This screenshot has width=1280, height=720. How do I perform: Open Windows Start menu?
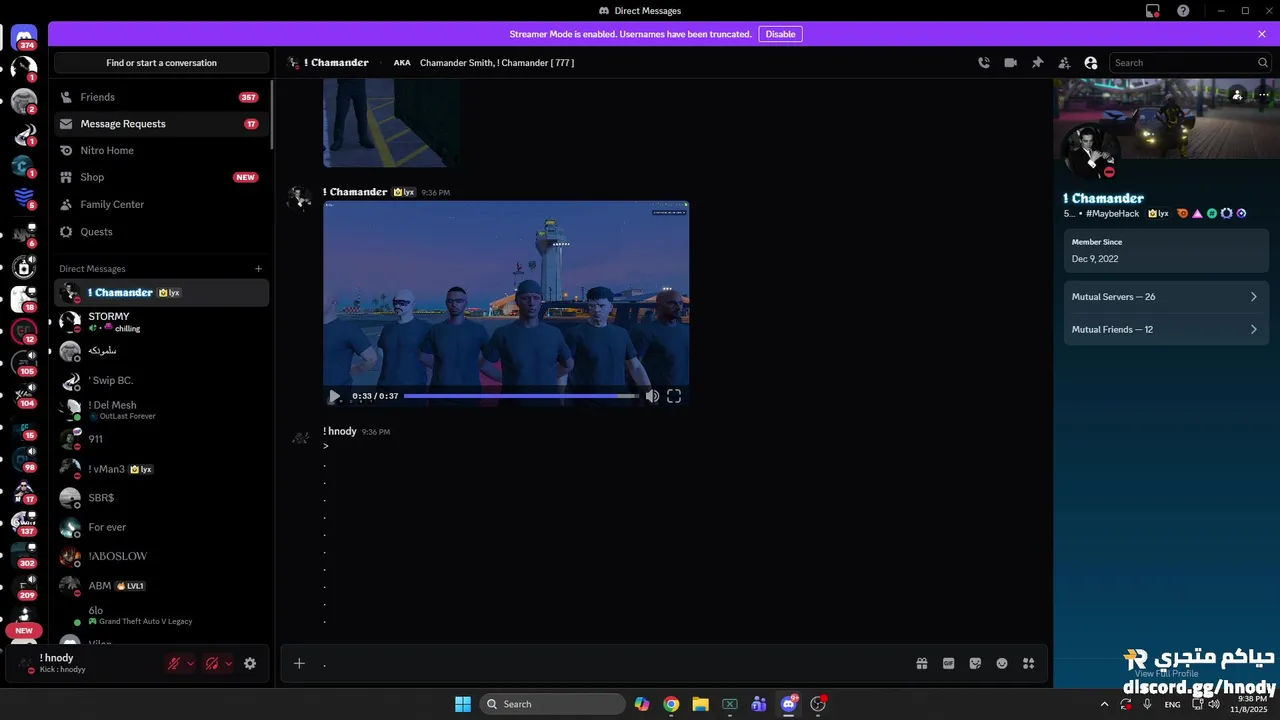(x=463, y=704)
